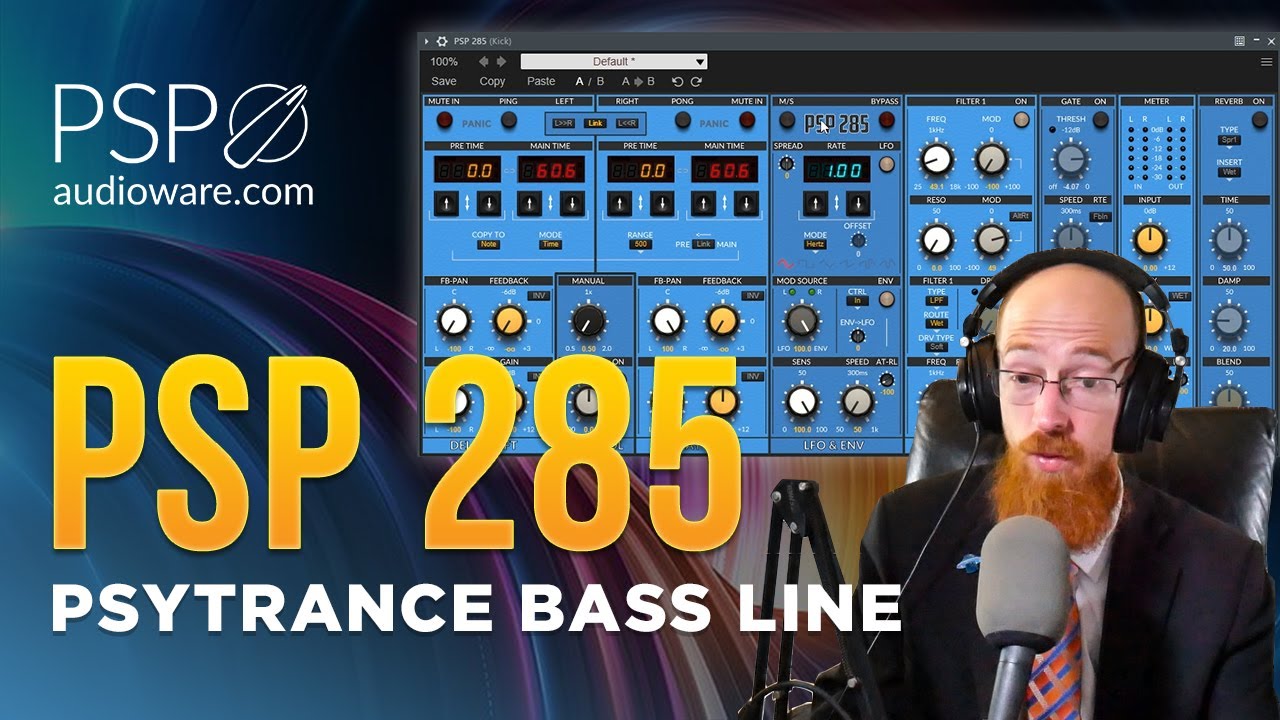Open the RANGE 500 dropdown

(640, 244)
